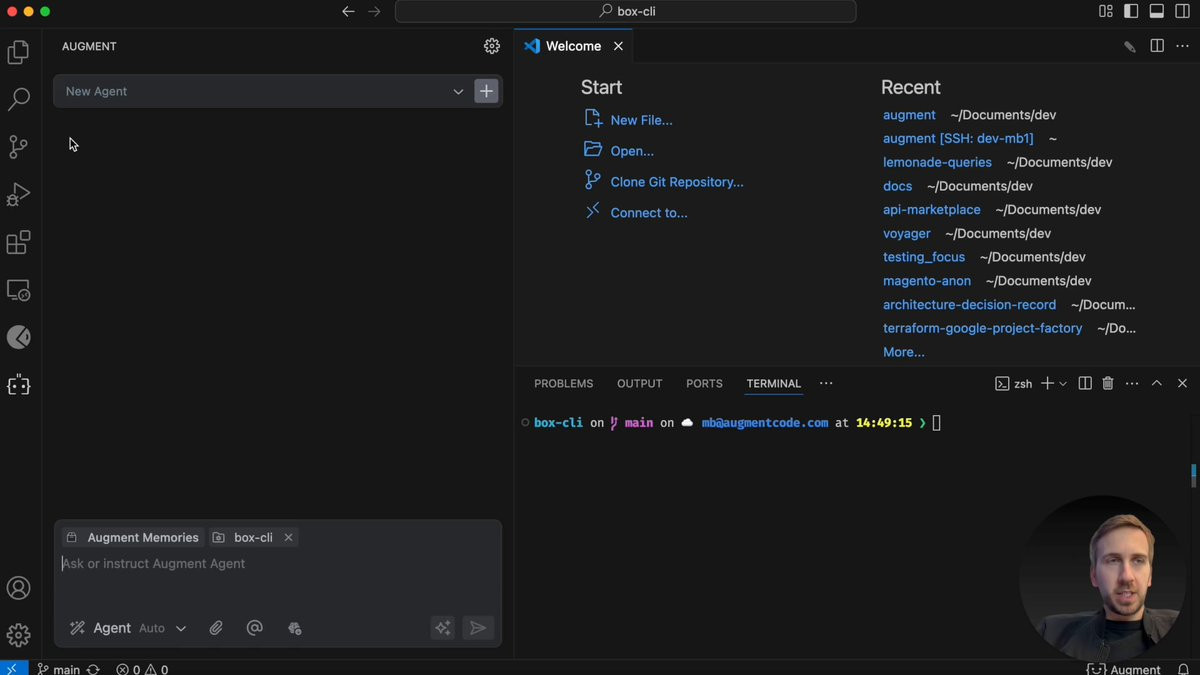Open editor More Actions ellipsis
1200x675 pixels.
coord(1182,46)
